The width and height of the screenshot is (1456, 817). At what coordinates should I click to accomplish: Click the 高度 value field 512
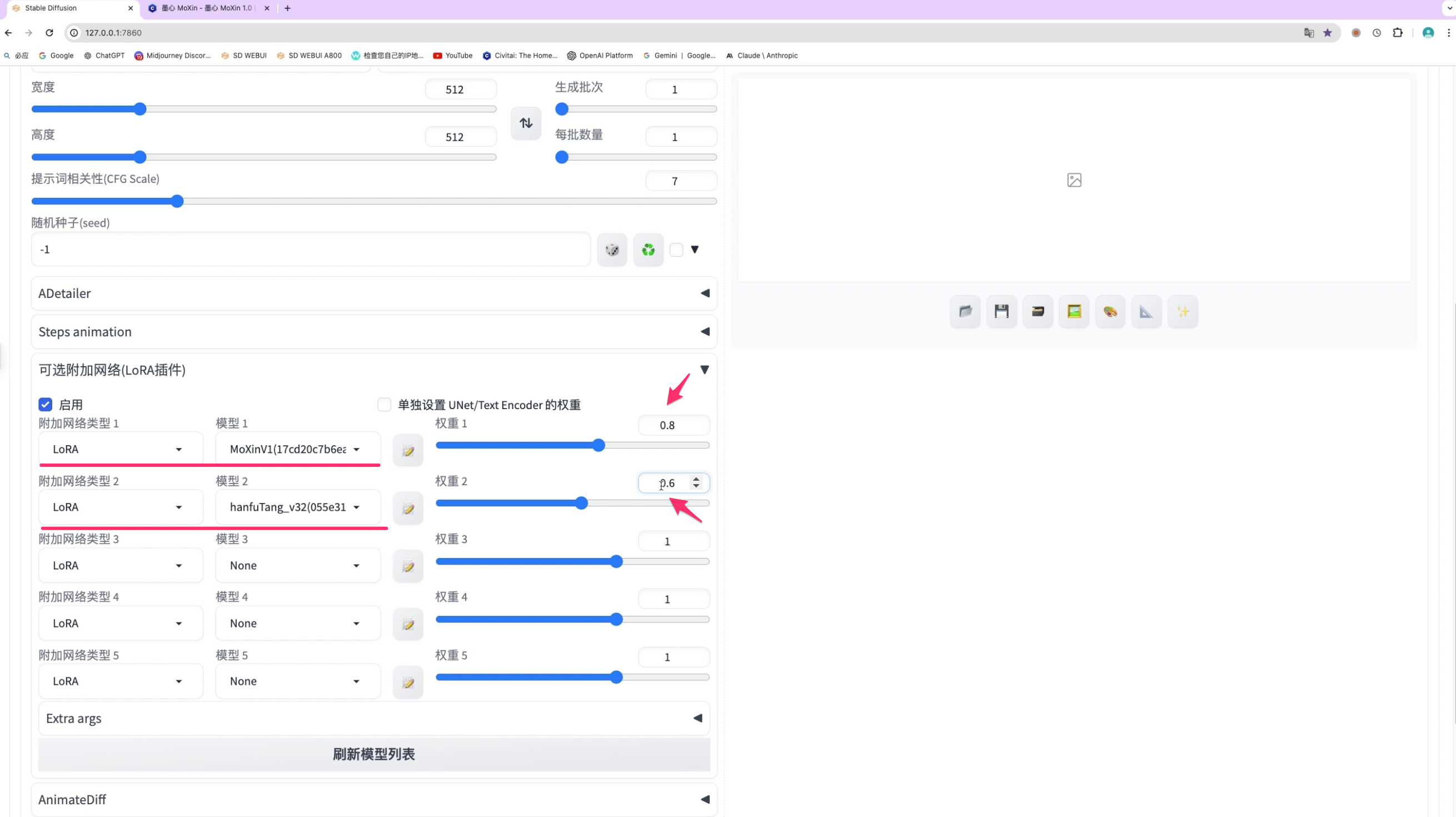(461, 137)
